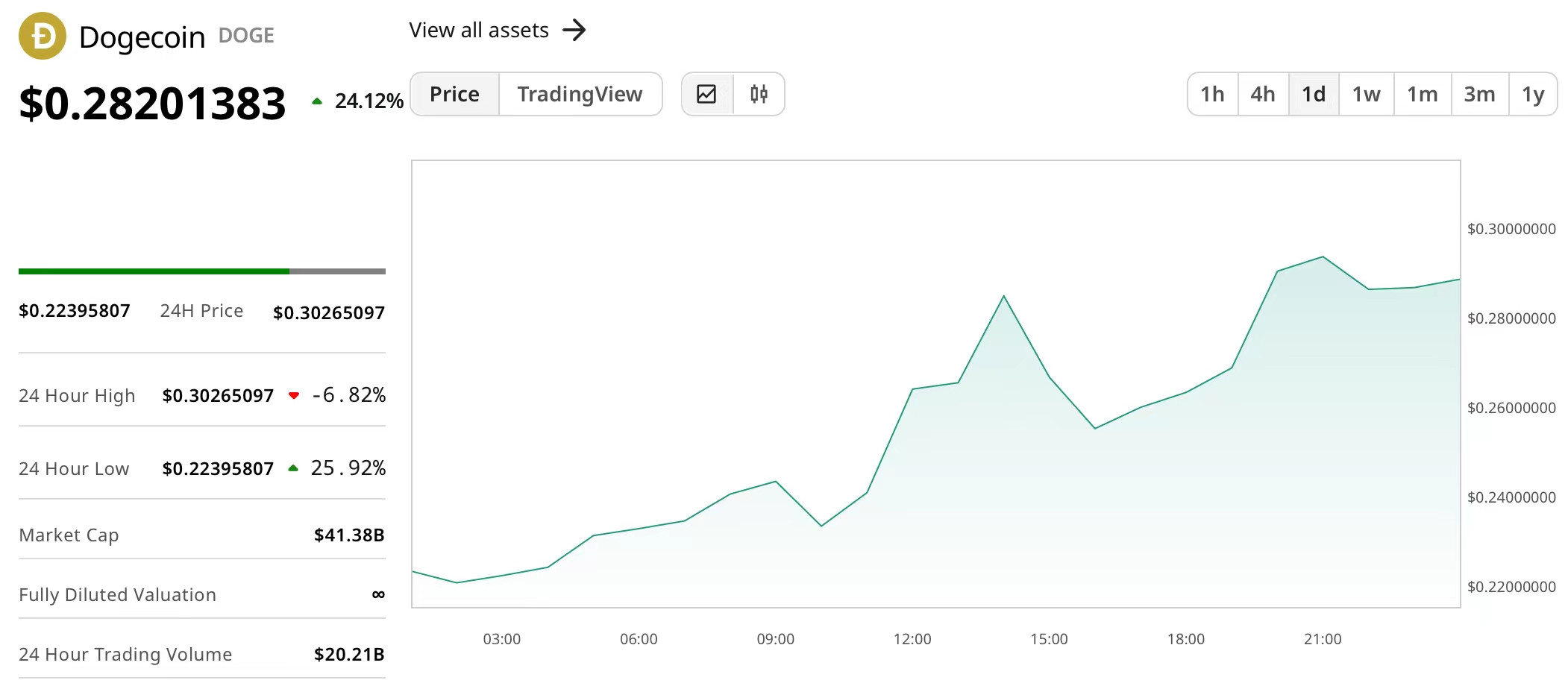
Task: Click green up arrow beside 25.92%
Action: point(293,468)
